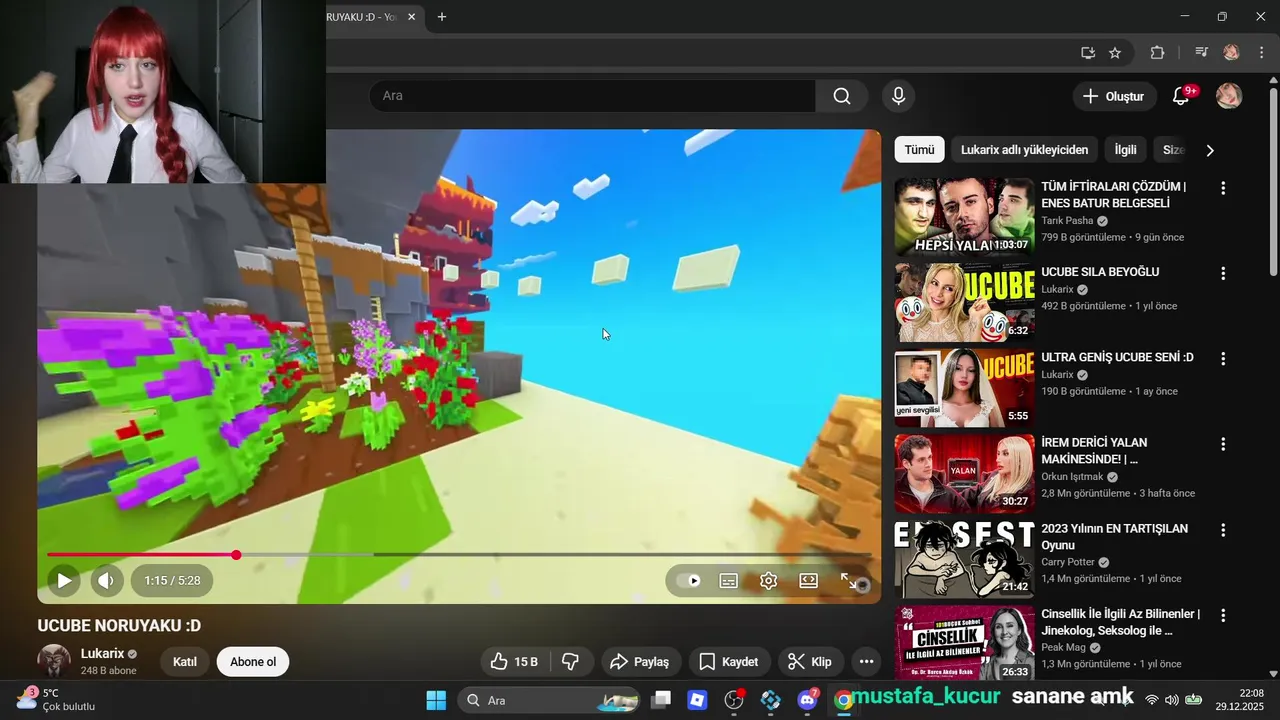
Task: Open Task View on the taskbar
Action: click(x=661, y=700)
